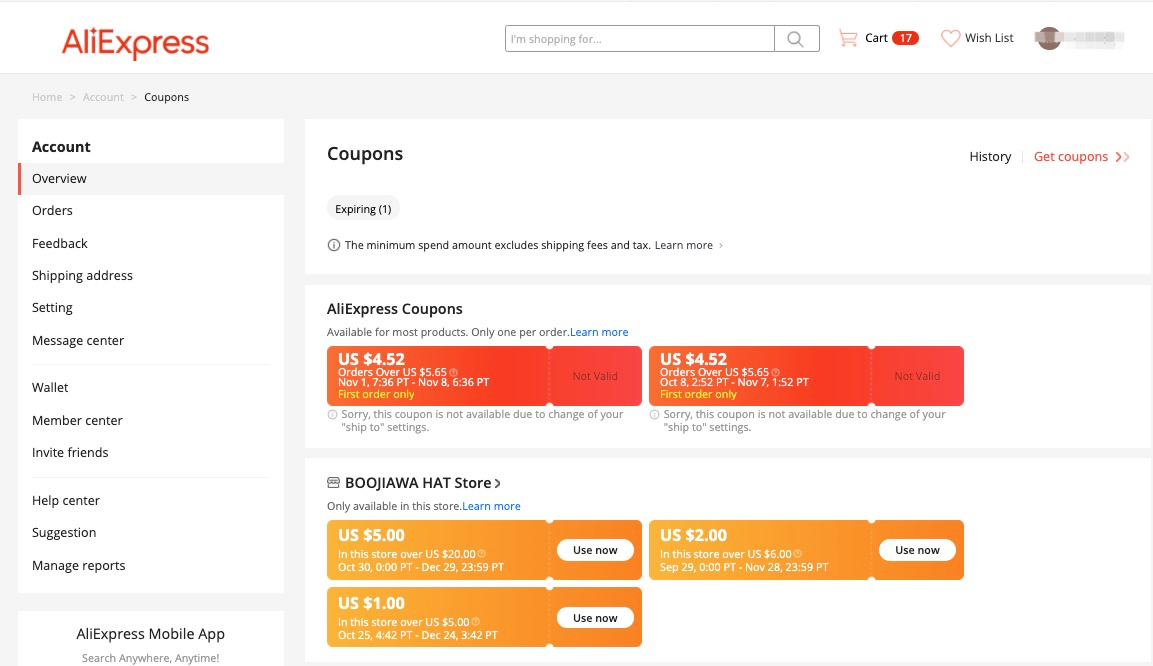The width and height of the screenshot is (1153, 666).
Task: Click the AliExpress logo
Action: tap(135, 43)
